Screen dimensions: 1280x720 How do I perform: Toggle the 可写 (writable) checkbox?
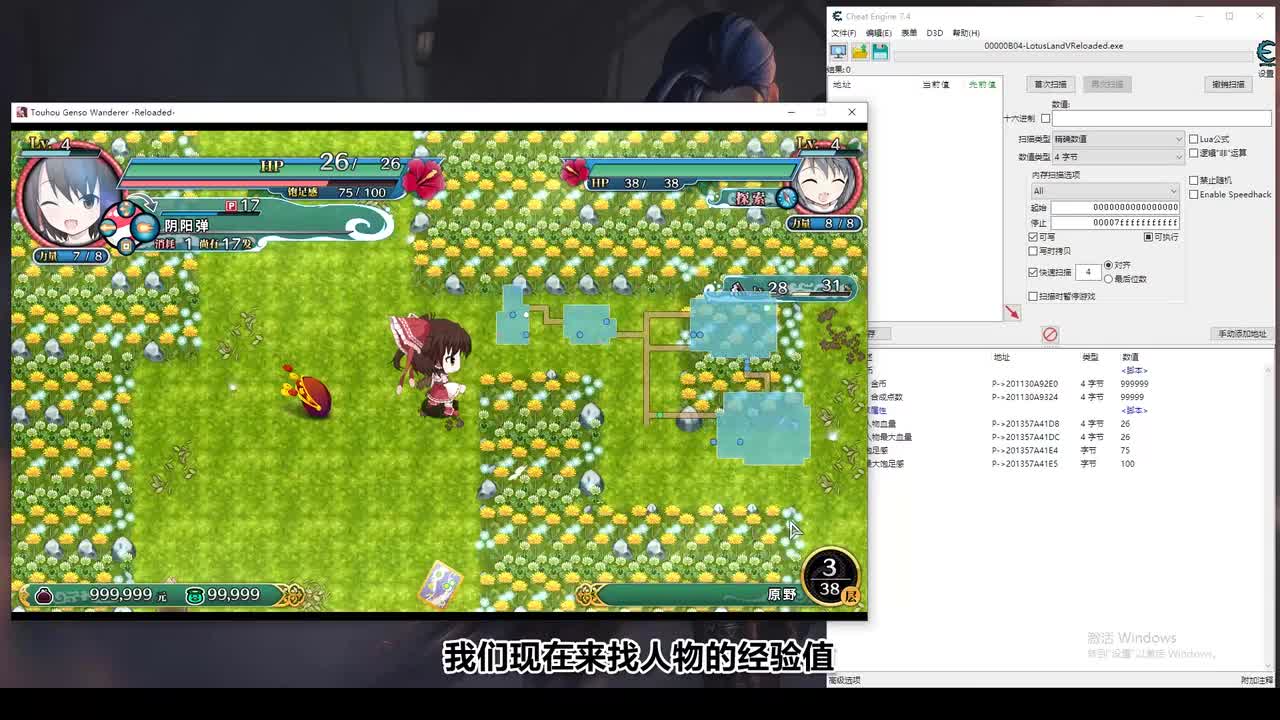(1034, 237)
